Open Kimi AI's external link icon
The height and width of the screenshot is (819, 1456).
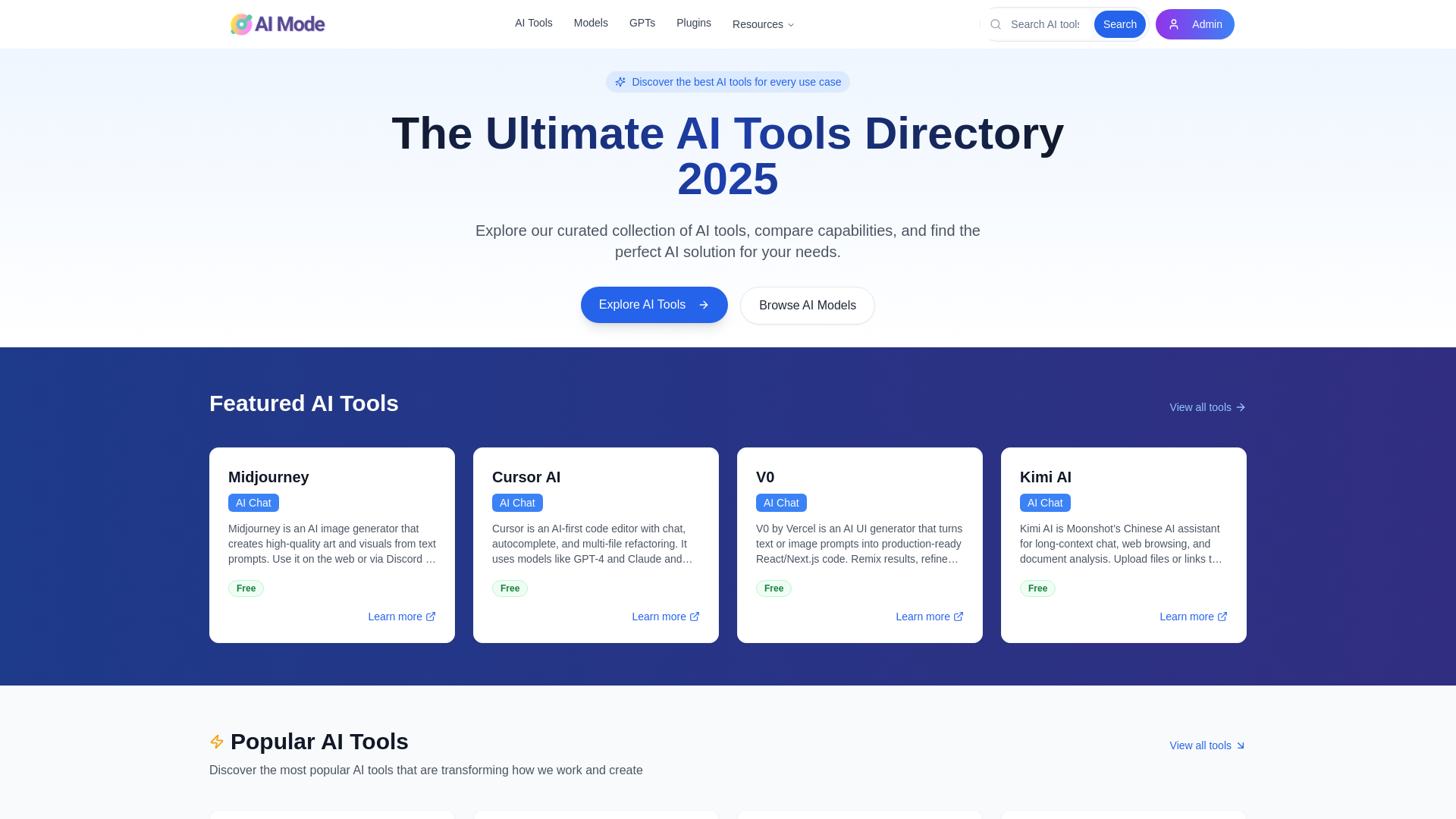tap(1222, 617)
